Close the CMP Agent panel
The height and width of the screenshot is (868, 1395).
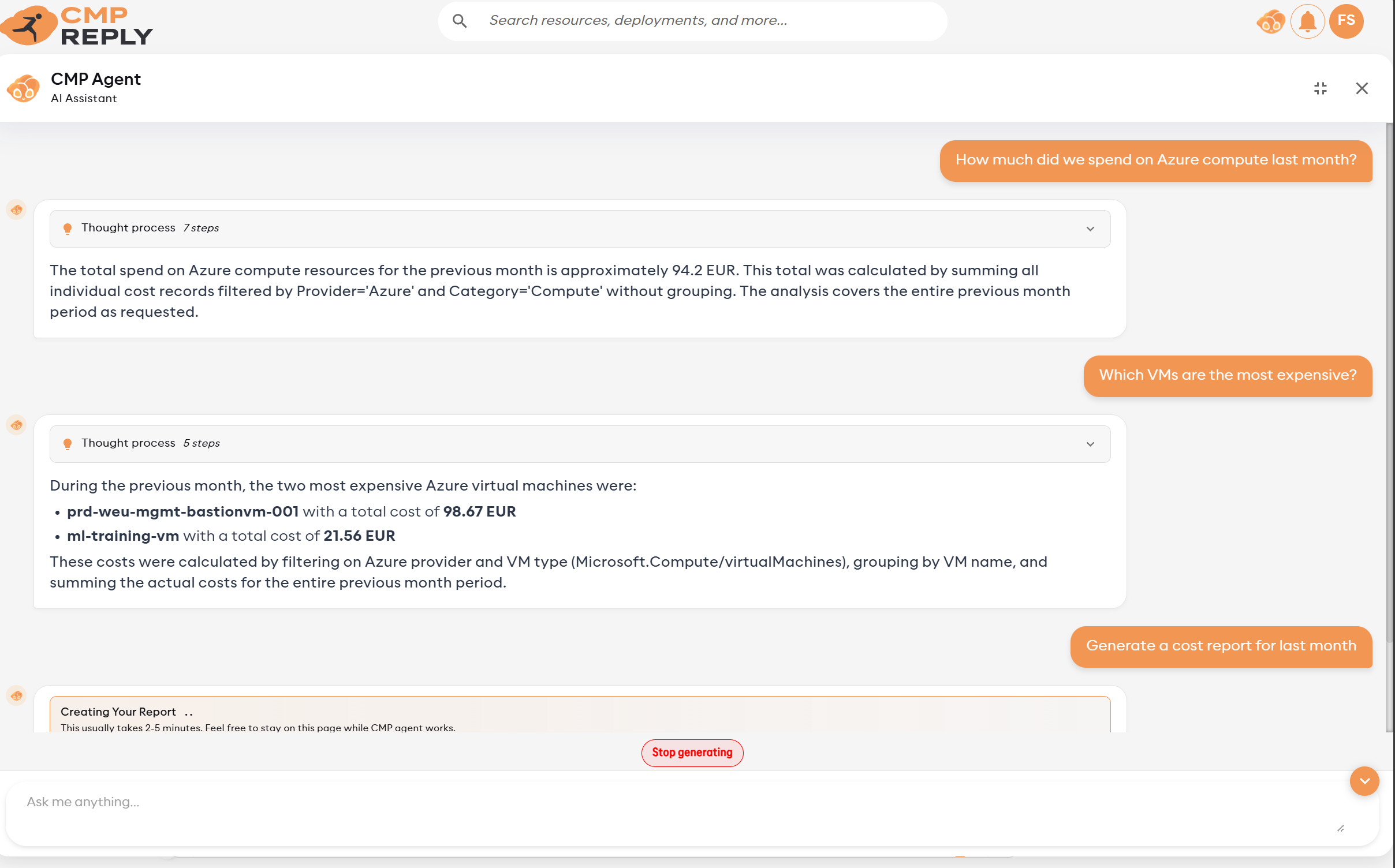(1362, 88)
